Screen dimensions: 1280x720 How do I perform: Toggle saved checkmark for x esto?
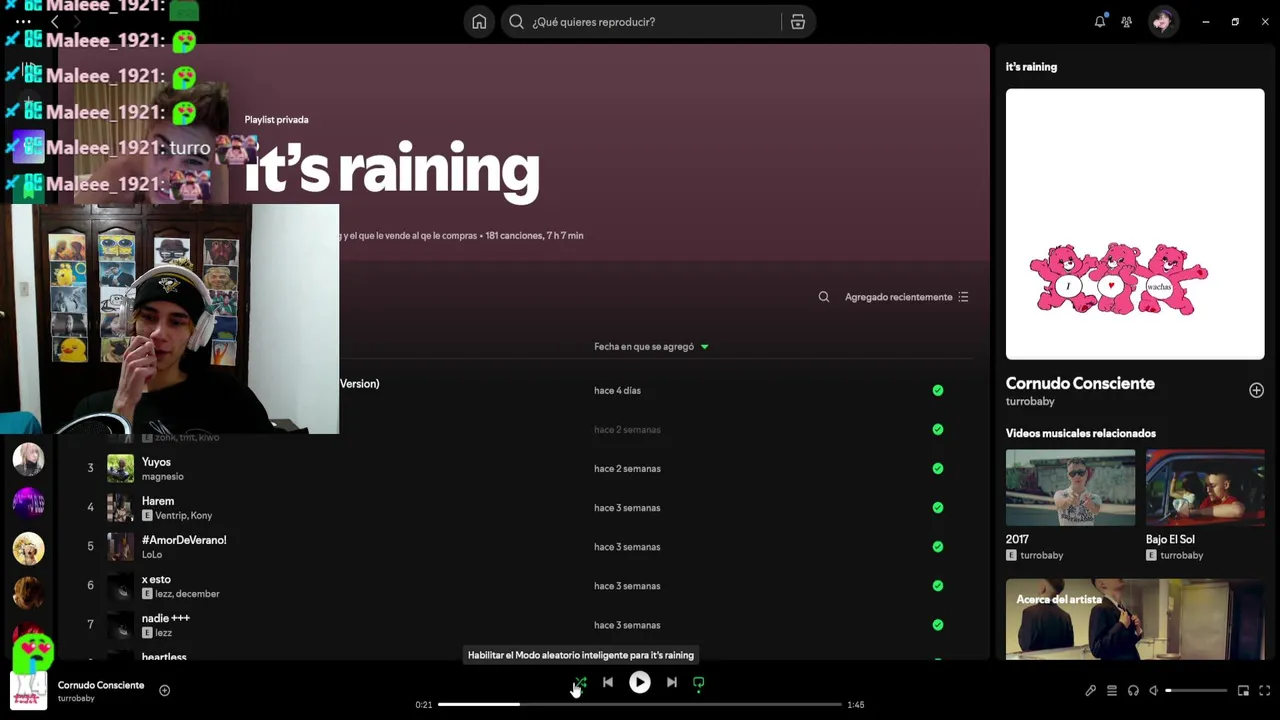point(938,585)
